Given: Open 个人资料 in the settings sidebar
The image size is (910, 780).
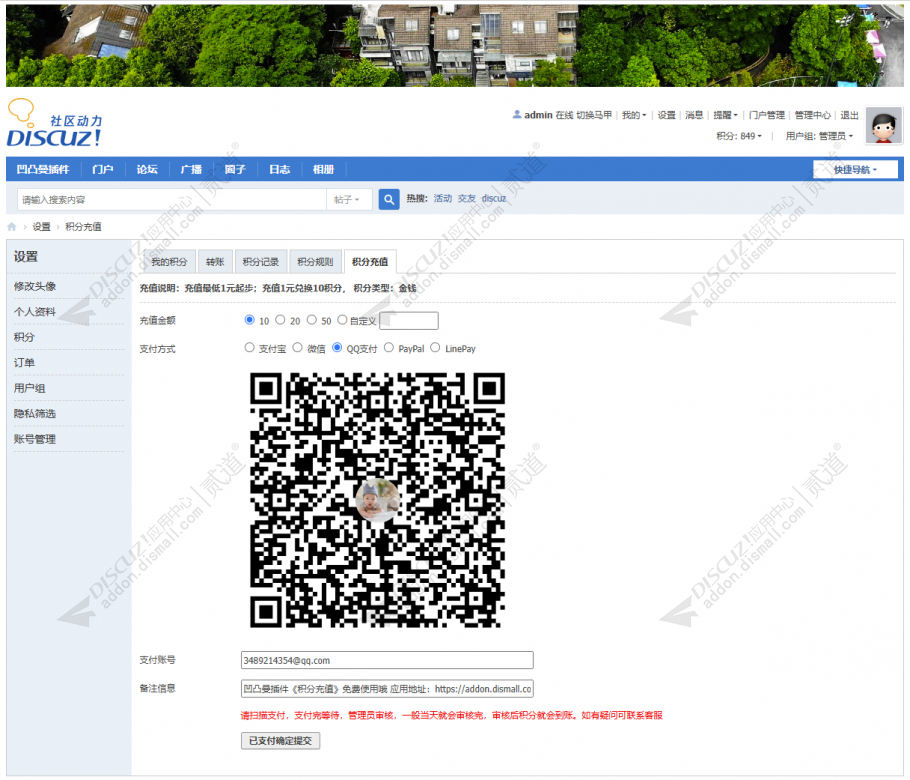Looking at the screenshot, I should (35, 312).
